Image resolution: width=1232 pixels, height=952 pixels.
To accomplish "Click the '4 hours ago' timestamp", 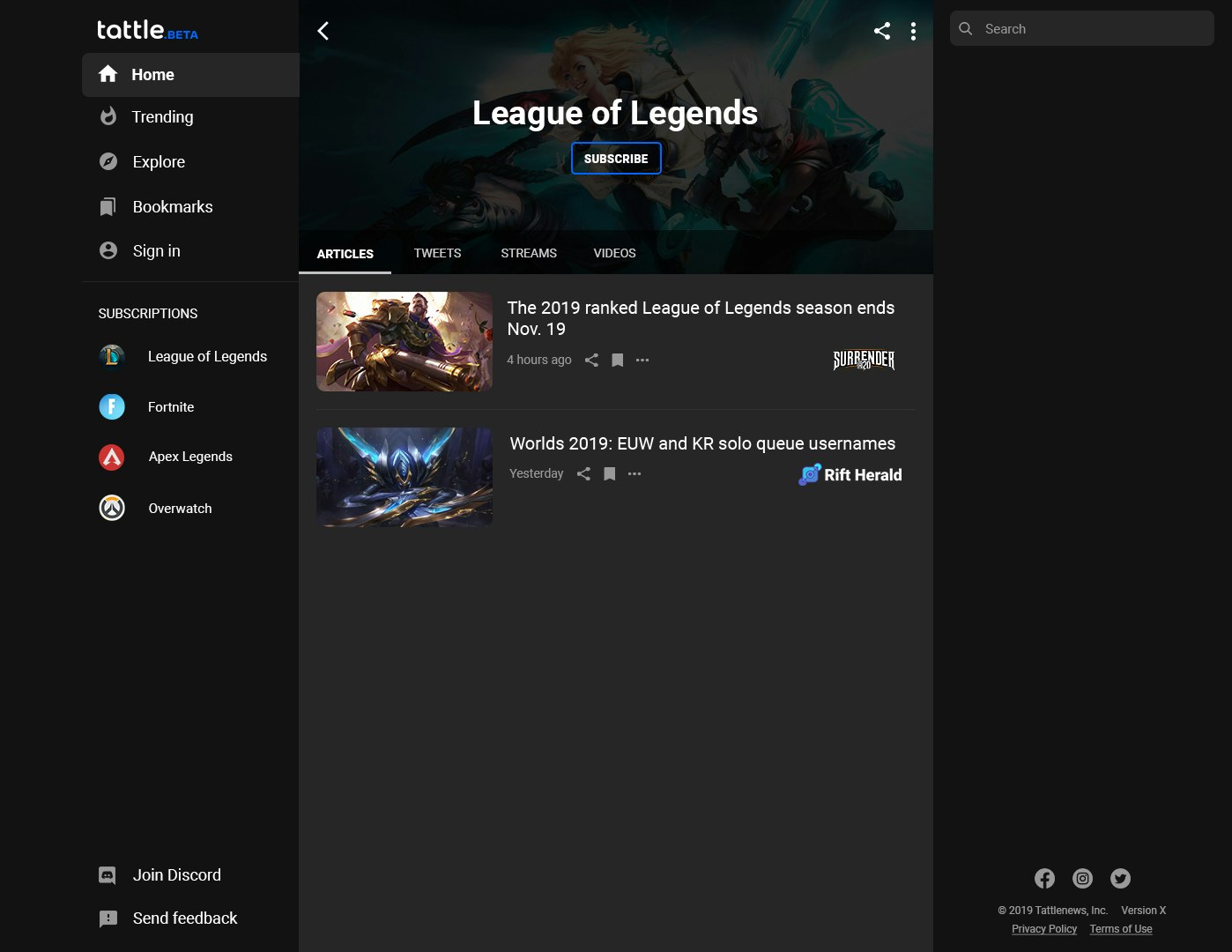I will (x=539, y=360).
